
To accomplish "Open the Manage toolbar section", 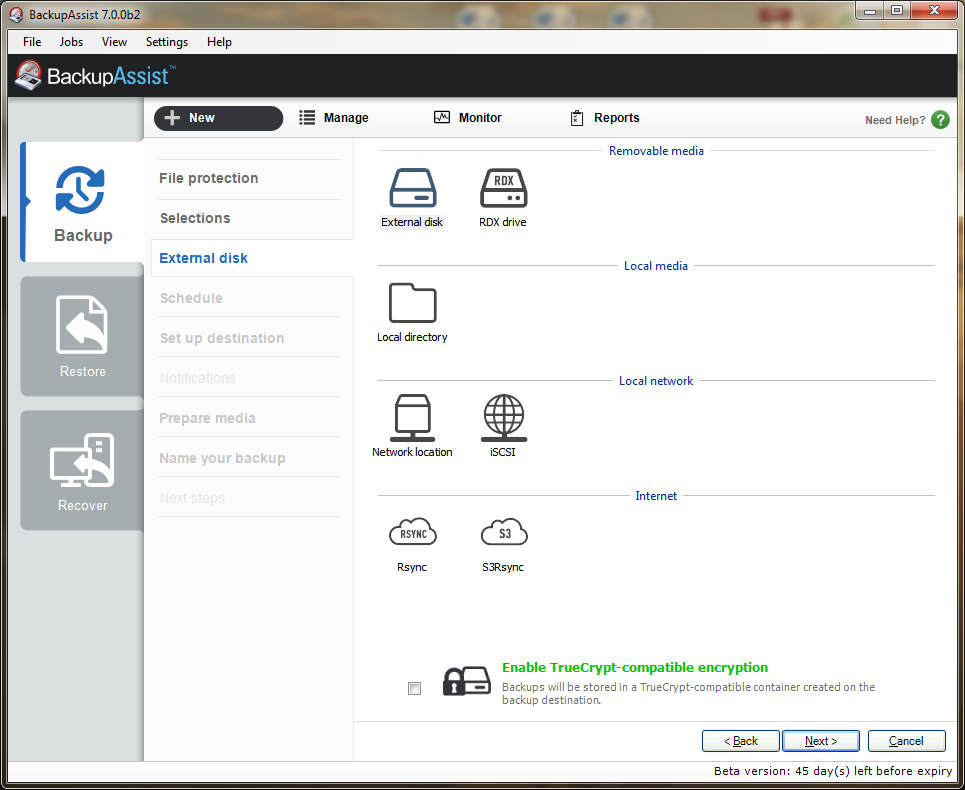I will click(x=334, y=118).
